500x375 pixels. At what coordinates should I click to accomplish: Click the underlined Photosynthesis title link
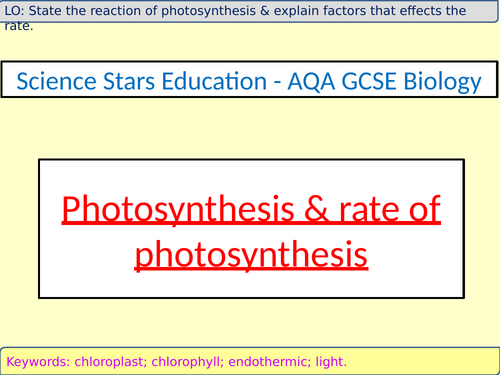click(251, 231)
